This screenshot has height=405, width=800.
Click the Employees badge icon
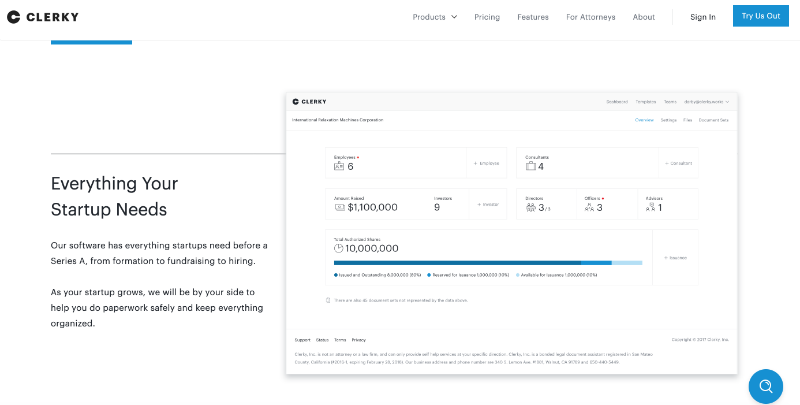click(x=339, y=166)
